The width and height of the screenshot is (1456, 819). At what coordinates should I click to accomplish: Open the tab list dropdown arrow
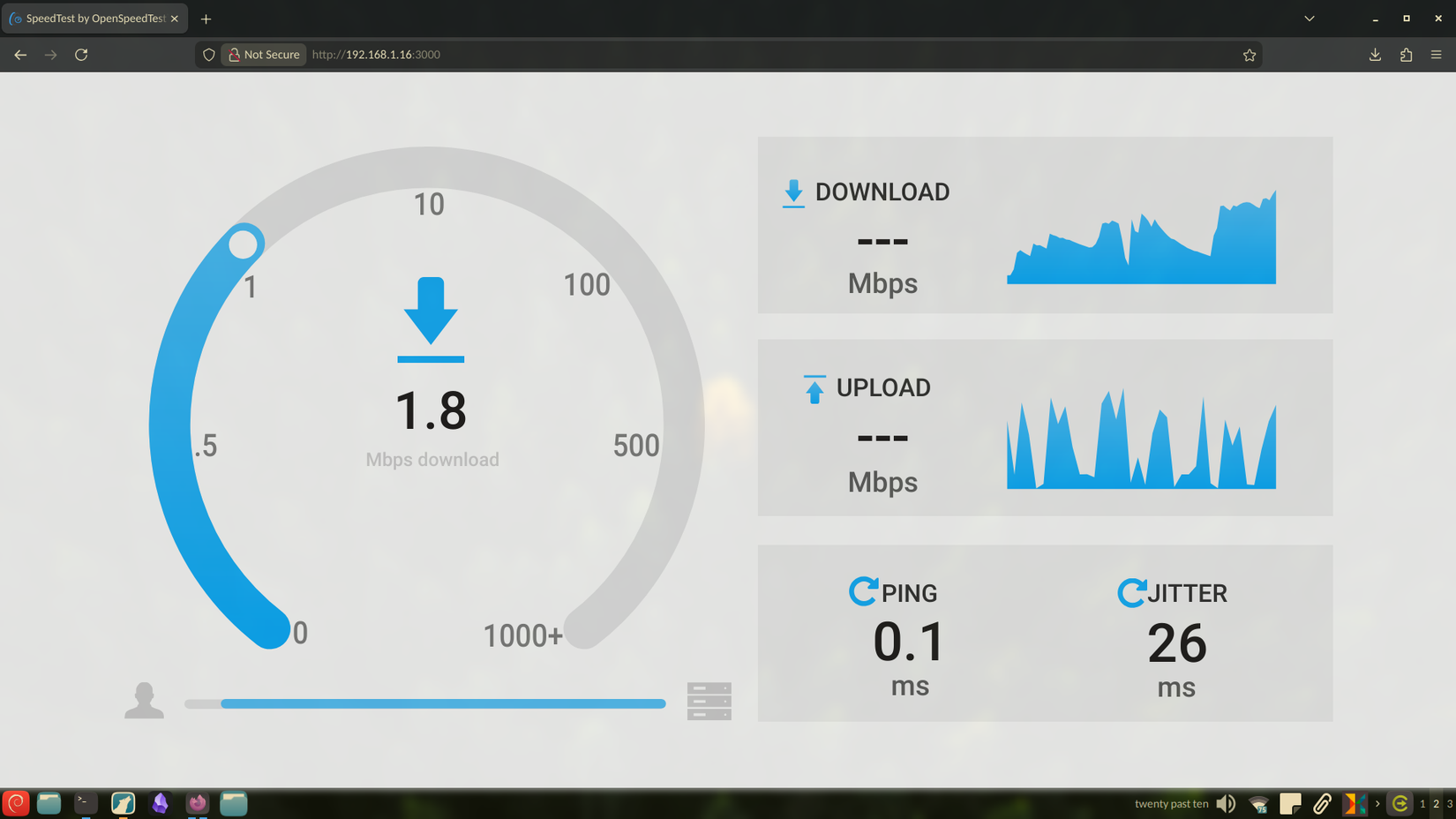1309,18
